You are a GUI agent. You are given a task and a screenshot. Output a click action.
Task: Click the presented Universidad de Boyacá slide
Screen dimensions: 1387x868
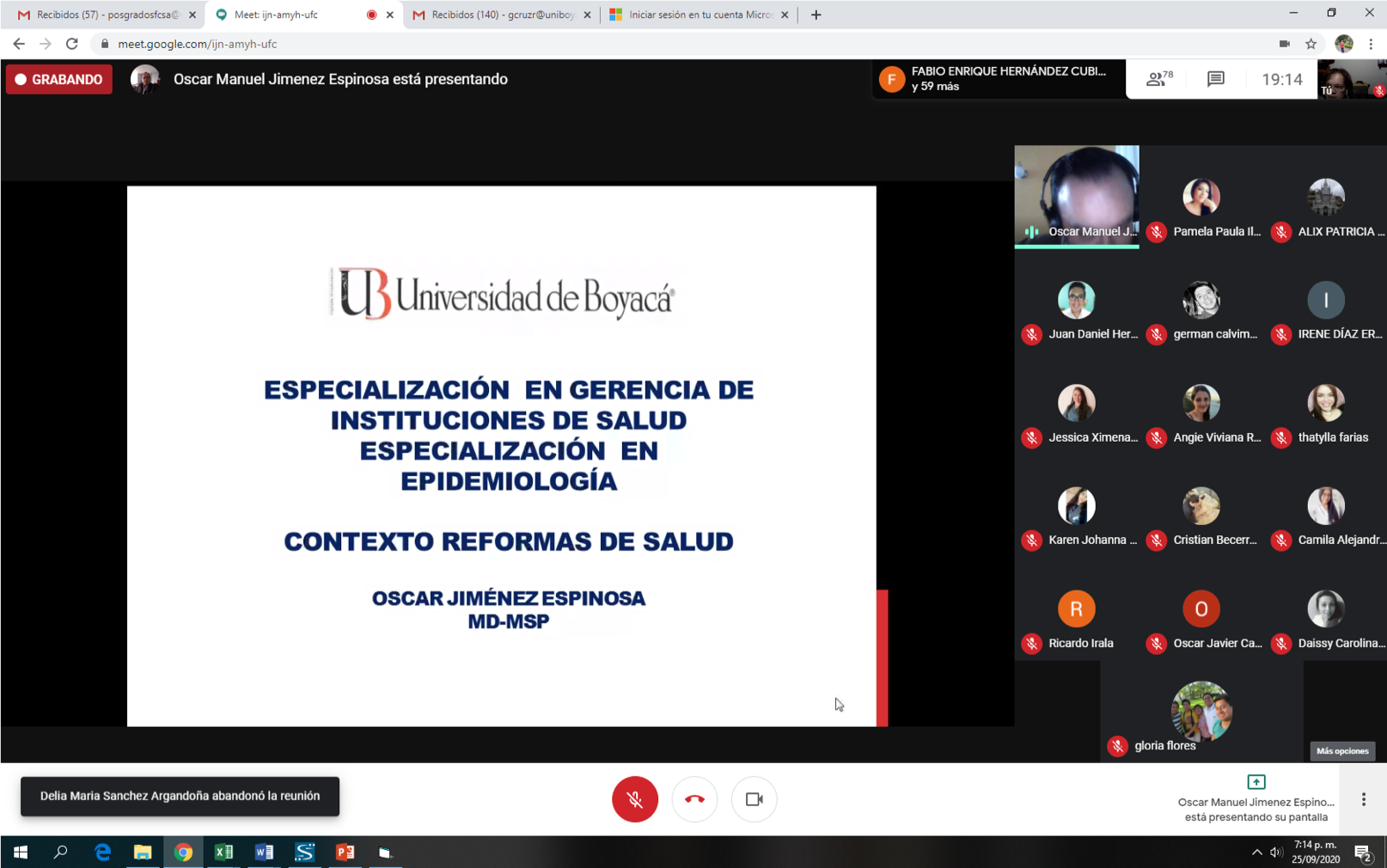(x=502, y=456)
